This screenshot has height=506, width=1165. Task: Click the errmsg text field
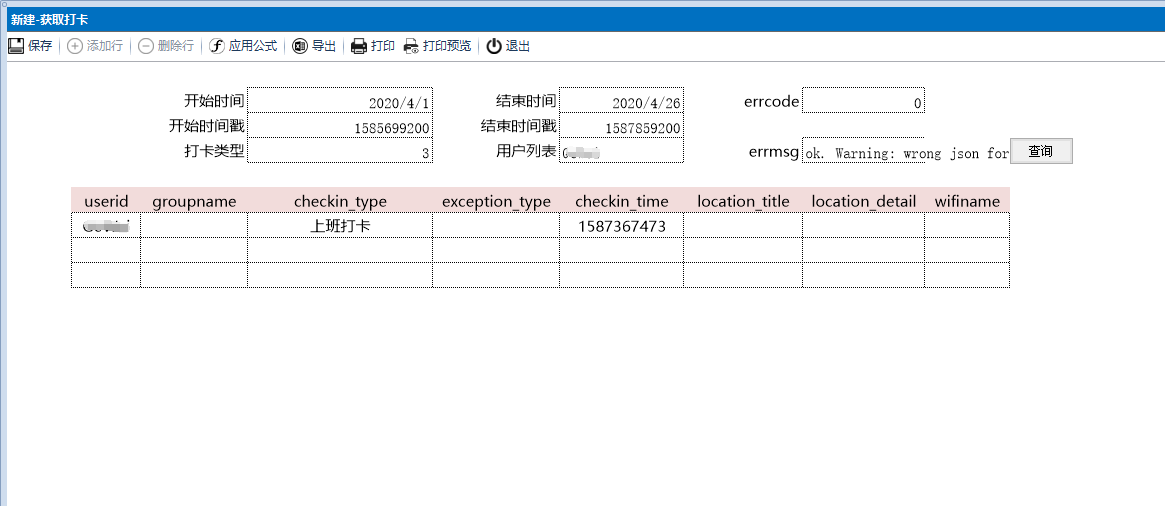pos(905,153)
